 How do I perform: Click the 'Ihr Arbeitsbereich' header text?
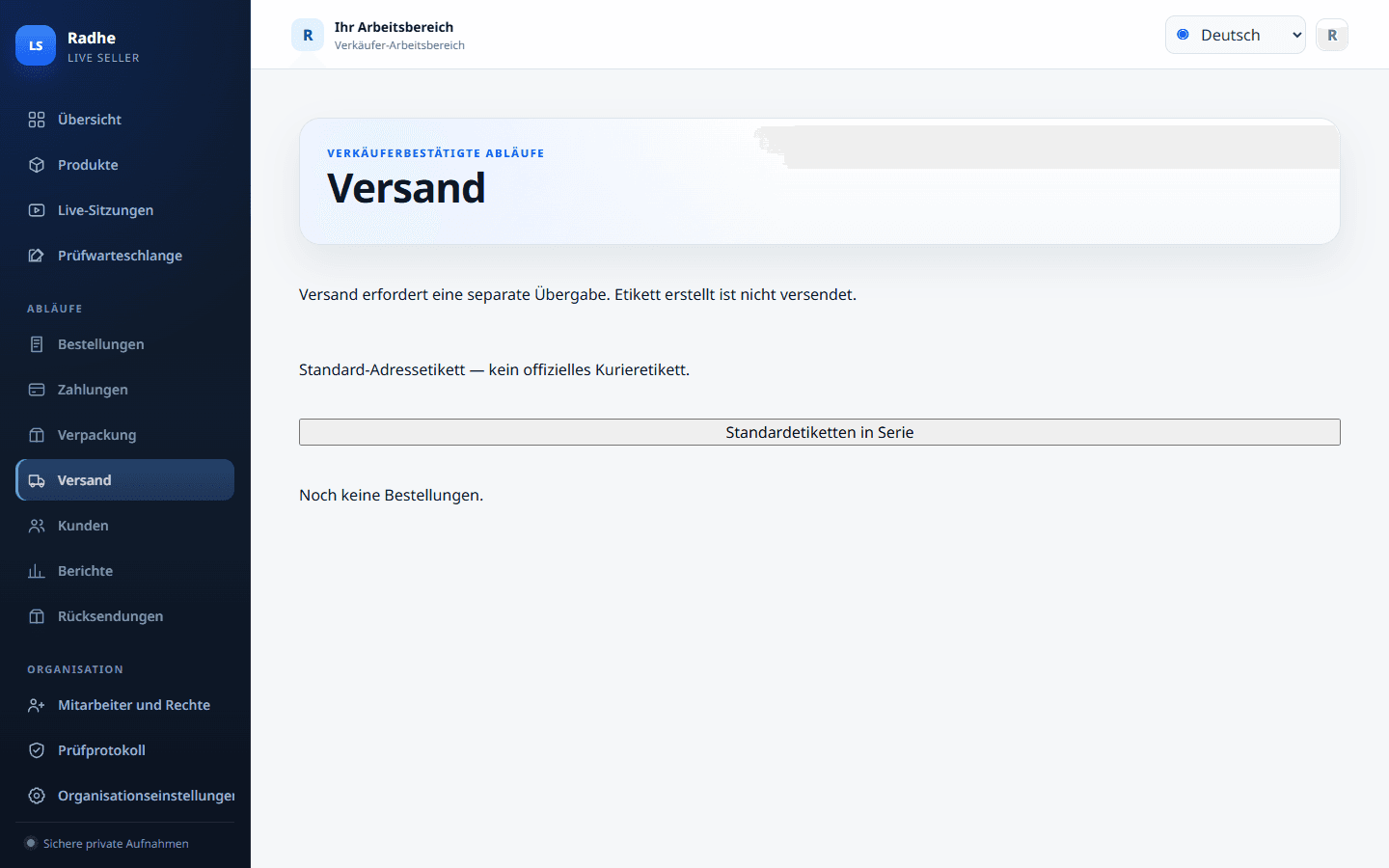[x=394, y=27]
